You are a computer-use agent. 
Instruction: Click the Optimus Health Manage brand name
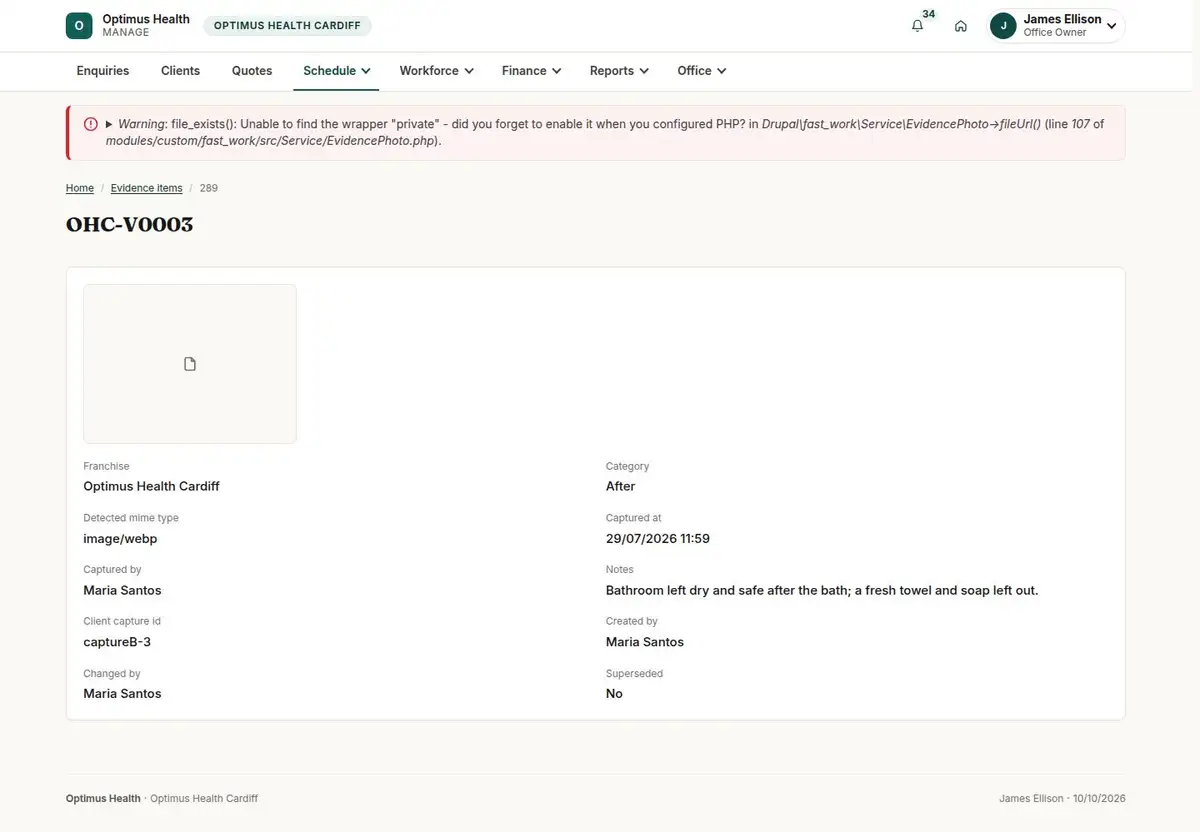tap(146, 25)
